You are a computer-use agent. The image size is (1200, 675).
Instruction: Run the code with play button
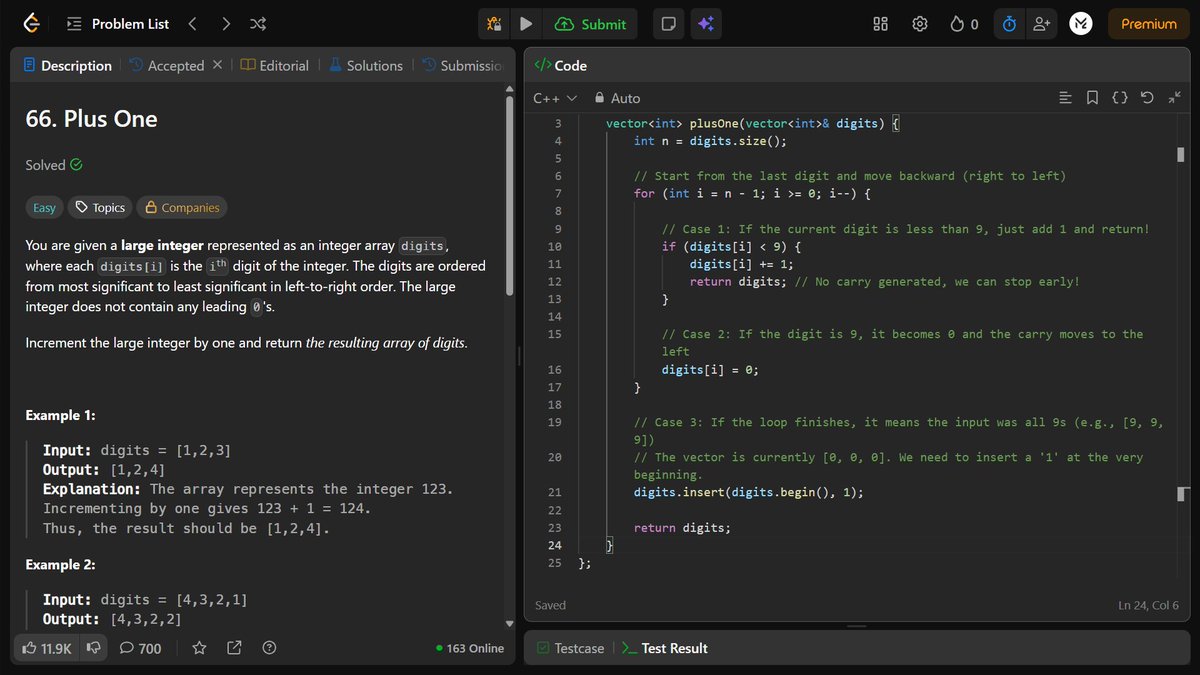click(526, 24)
